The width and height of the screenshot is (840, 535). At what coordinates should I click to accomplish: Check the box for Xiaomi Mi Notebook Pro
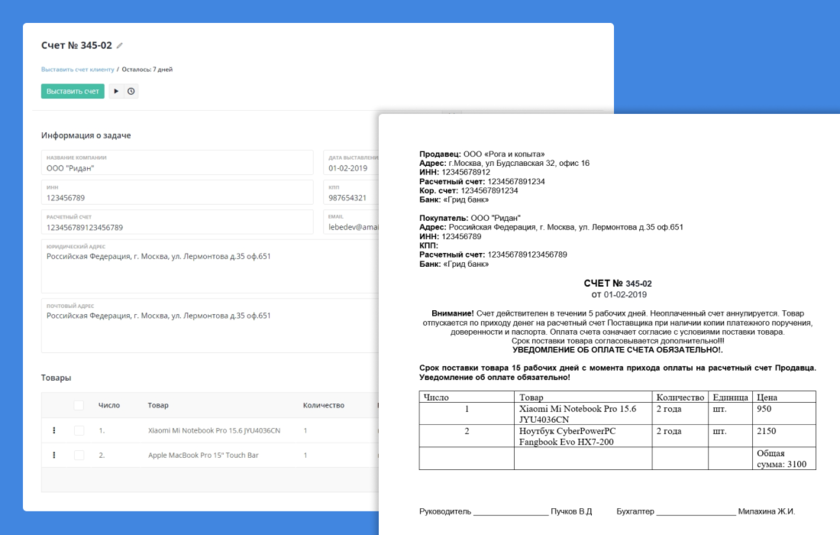tap(80, 430)
